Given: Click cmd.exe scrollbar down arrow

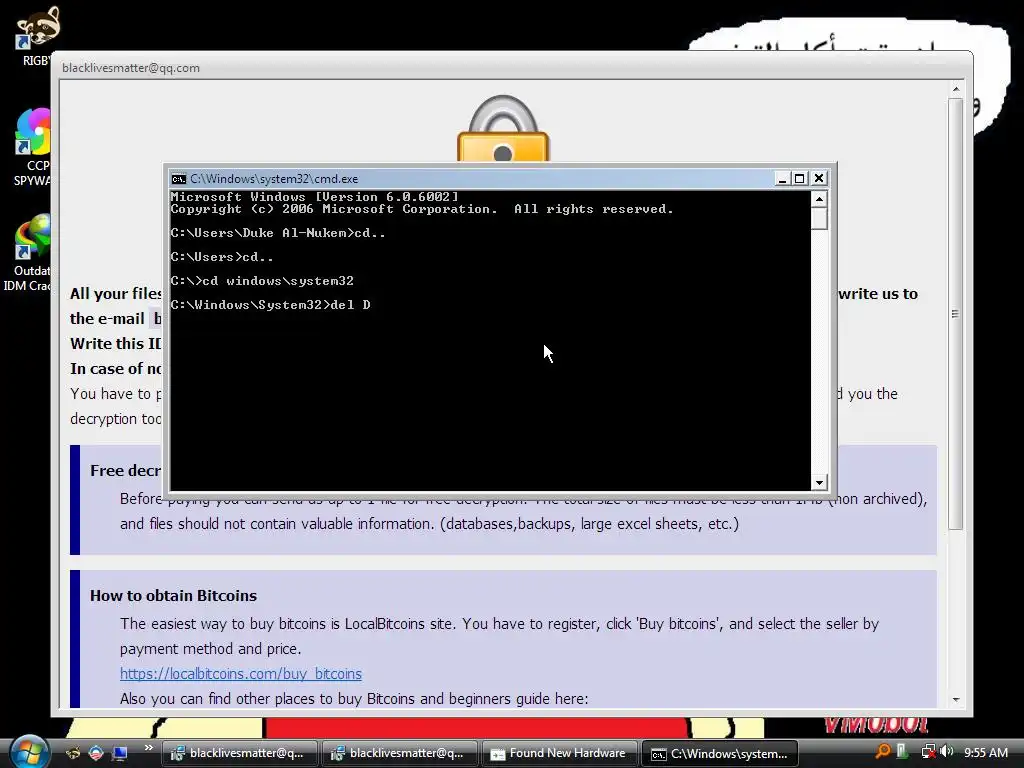Looking at the screenshot, I should coord(820,483).
